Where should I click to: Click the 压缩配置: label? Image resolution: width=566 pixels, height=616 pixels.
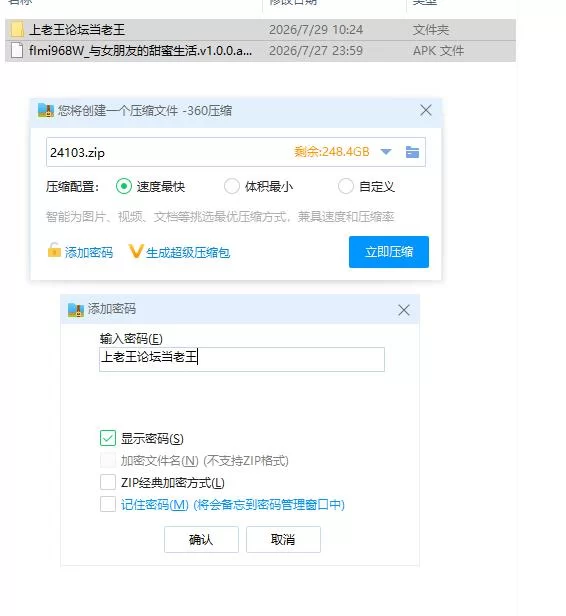pyautogui.click(x=73, y=187)
